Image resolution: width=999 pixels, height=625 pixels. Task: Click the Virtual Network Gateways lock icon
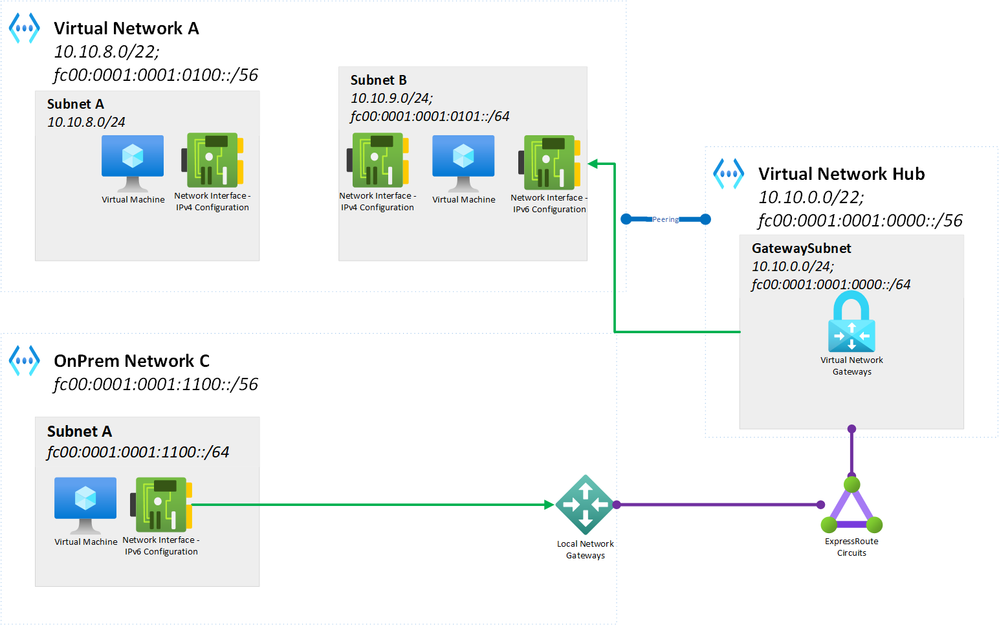pos(851,322)
